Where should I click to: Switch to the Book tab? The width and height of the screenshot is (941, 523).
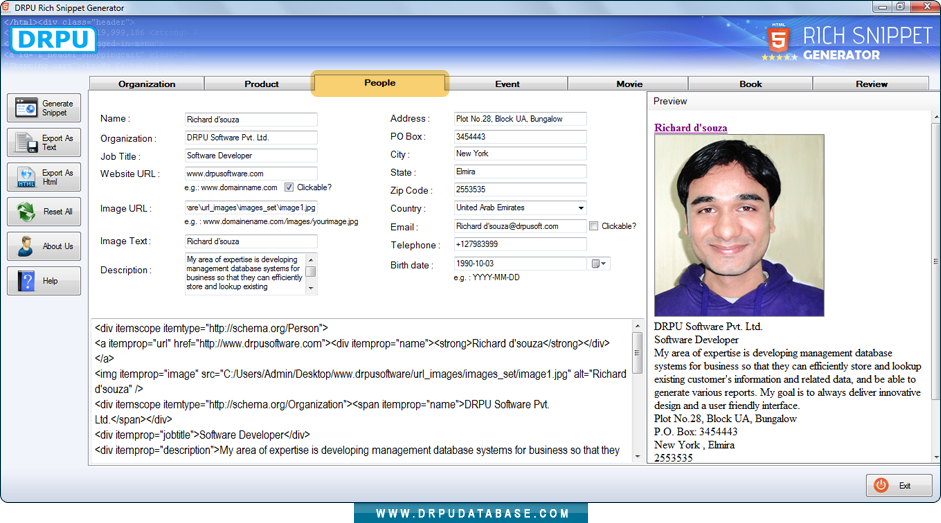(x=750, y=84)
